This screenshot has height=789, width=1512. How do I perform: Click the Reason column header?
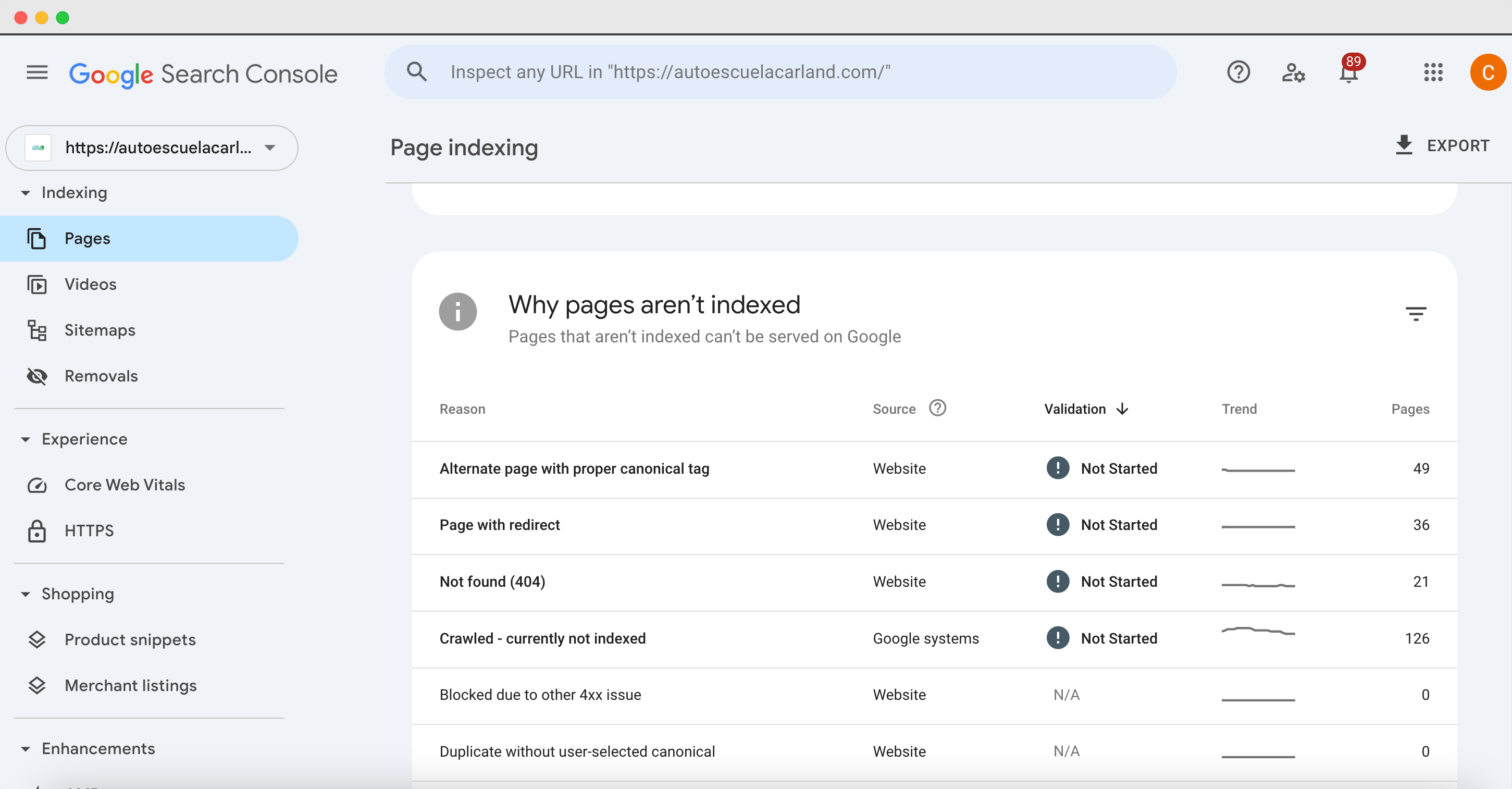463,409
